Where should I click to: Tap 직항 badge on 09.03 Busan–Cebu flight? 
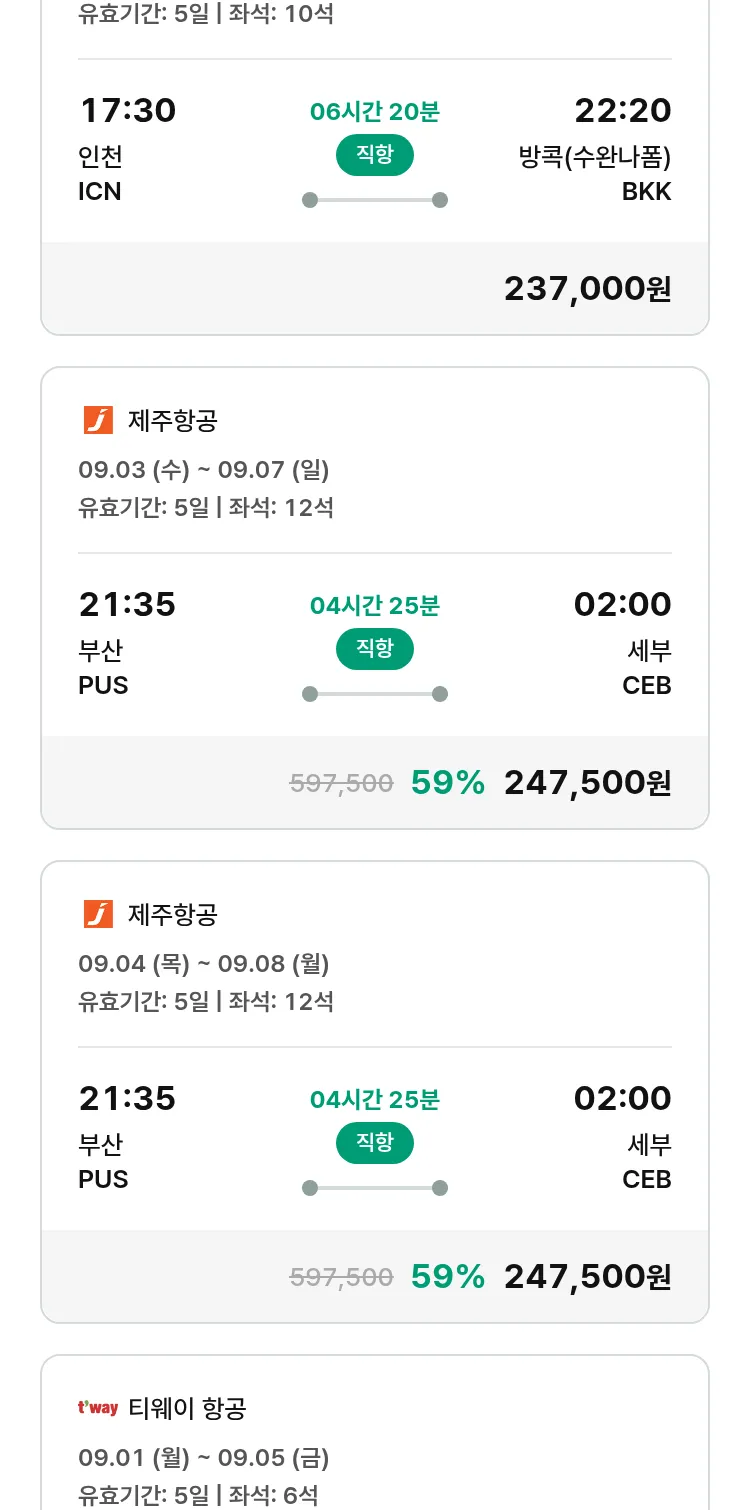[x=374, y=649]
